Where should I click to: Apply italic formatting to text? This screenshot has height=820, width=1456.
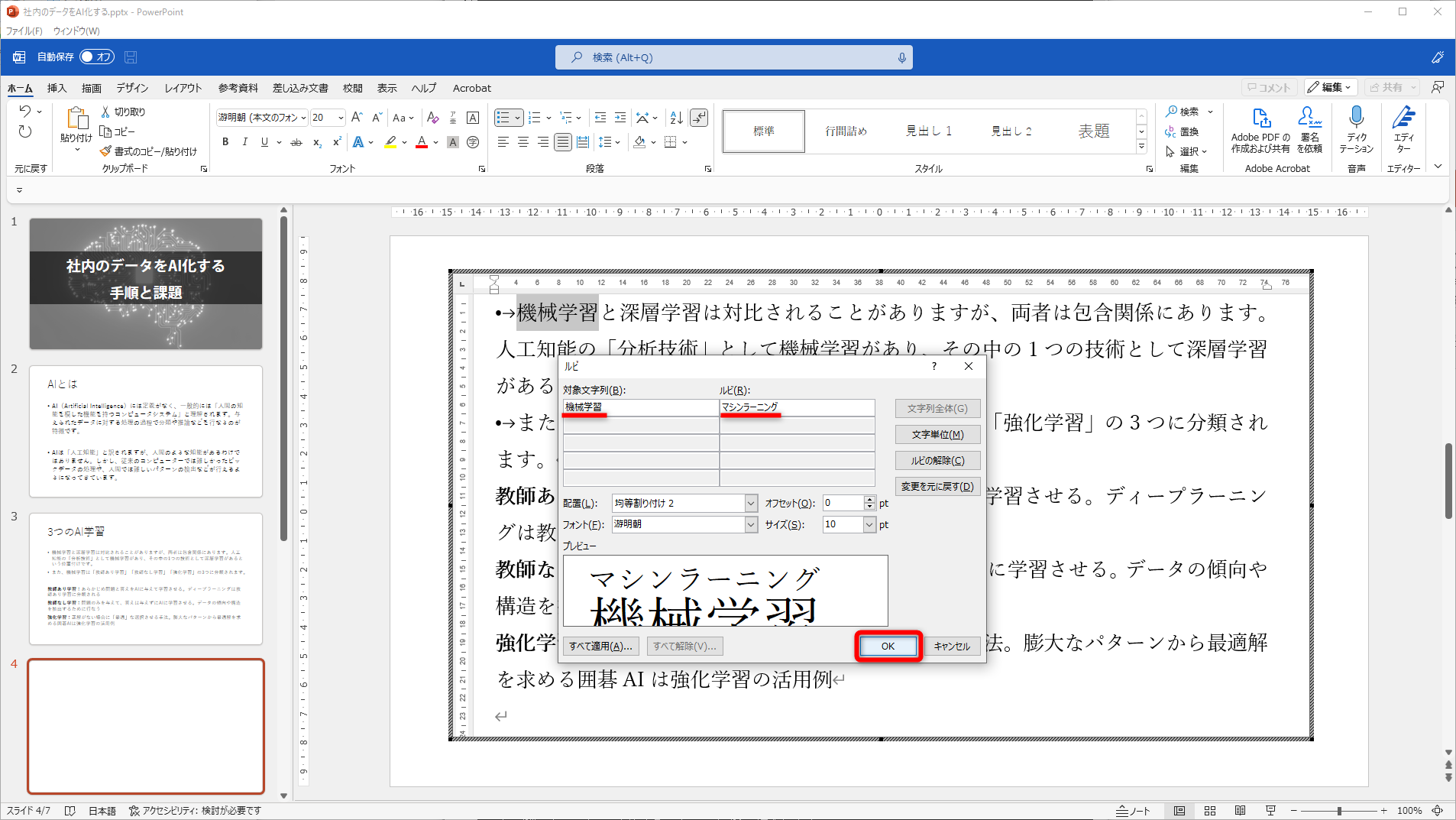click(244, 142)
